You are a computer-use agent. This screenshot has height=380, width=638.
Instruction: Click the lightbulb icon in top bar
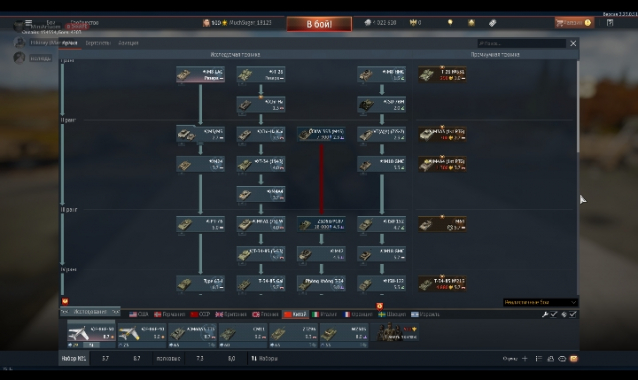[x=450, y=23]
